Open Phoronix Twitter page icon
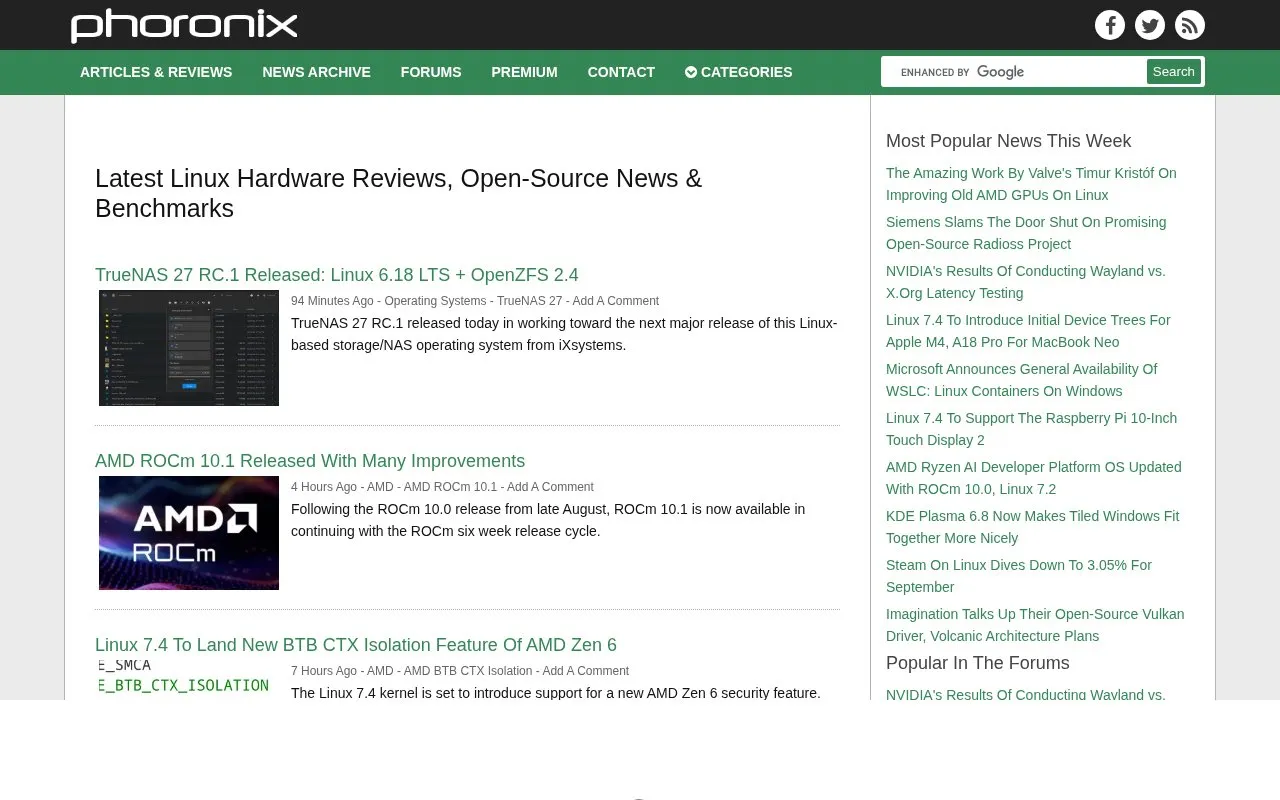This screenshot has width=1280, height=800. [x=1150, y=25]
